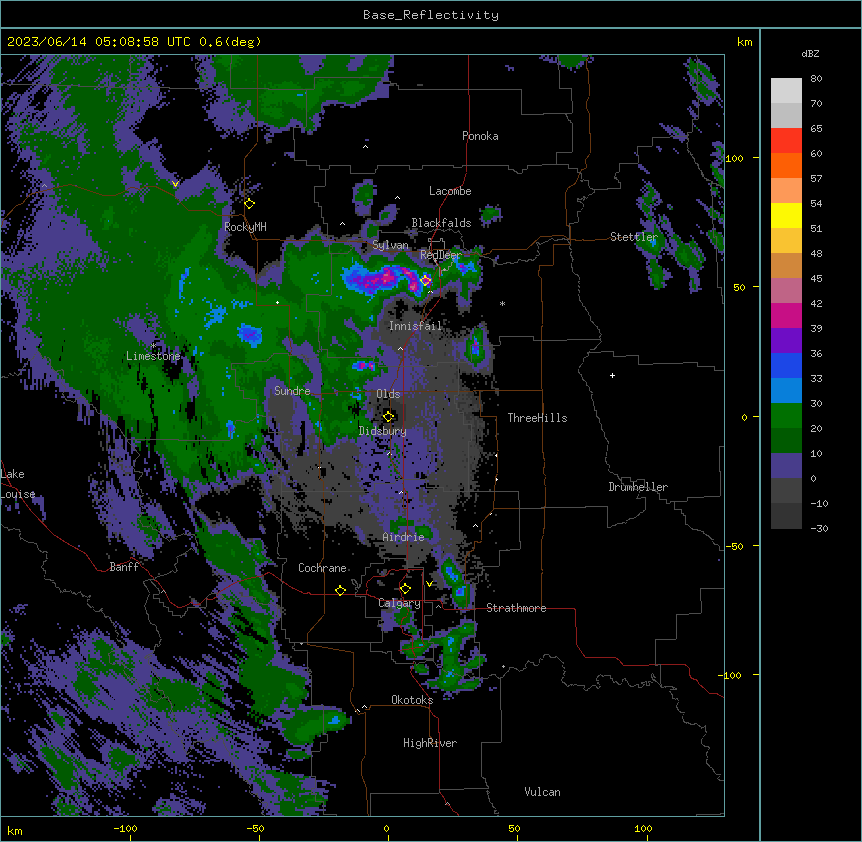The height and width of the screenshot is (842, 862).
Task: Click the Innisfail city label
Action: click(415, 326)
